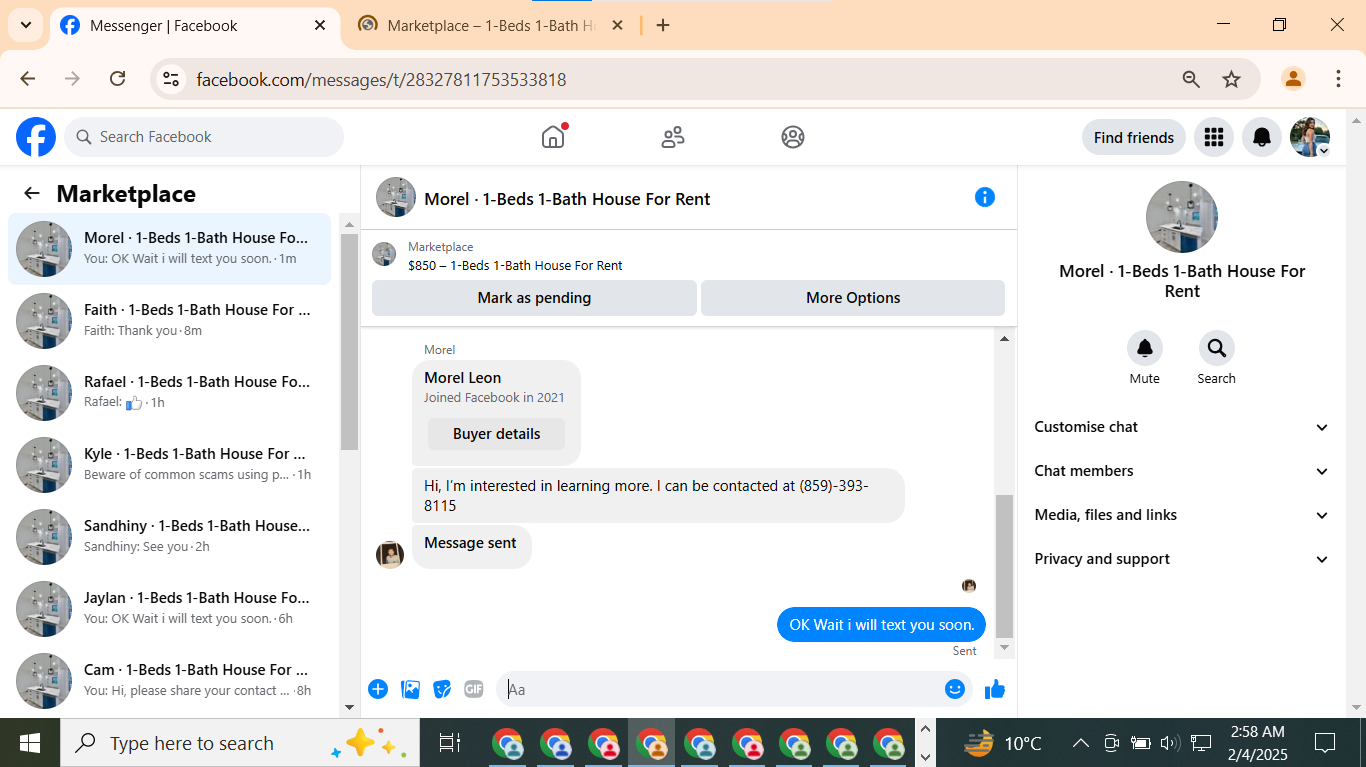Open the Chrome three-dot menu
This screenshot has height=767, width=1366.
[1338, 79]
